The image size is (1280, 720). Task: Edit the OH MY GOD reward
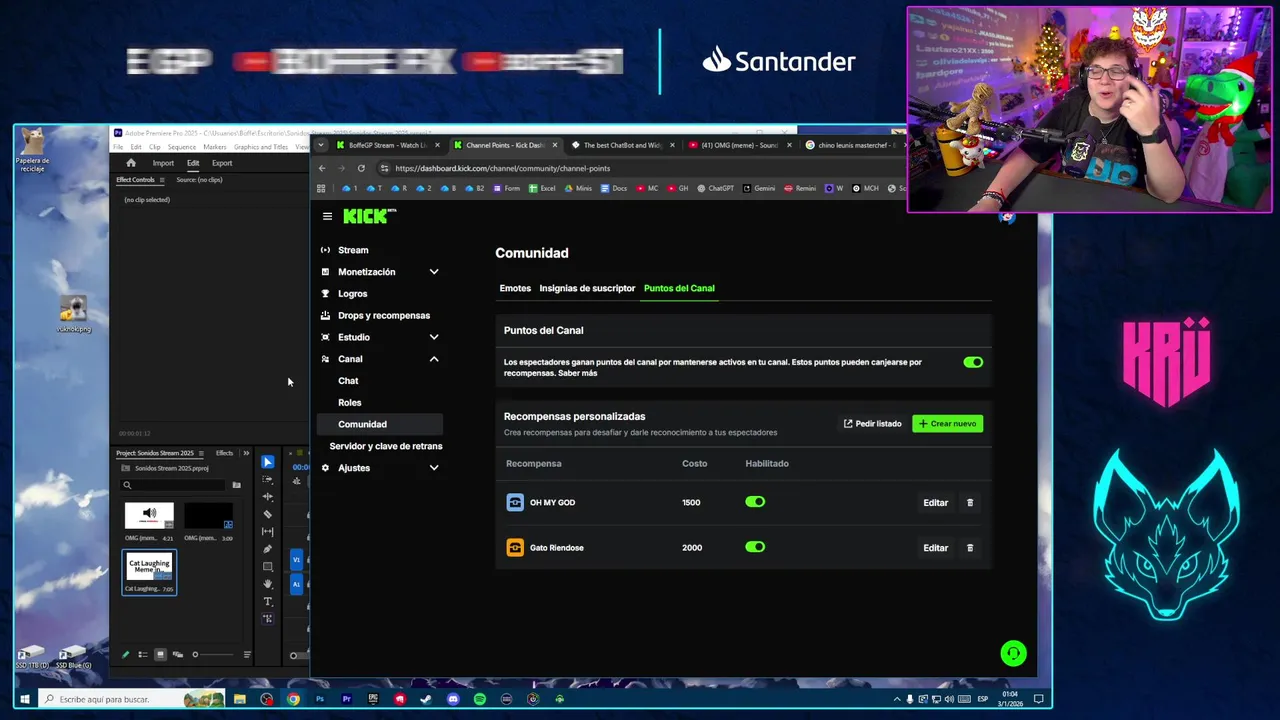(935, 503)
